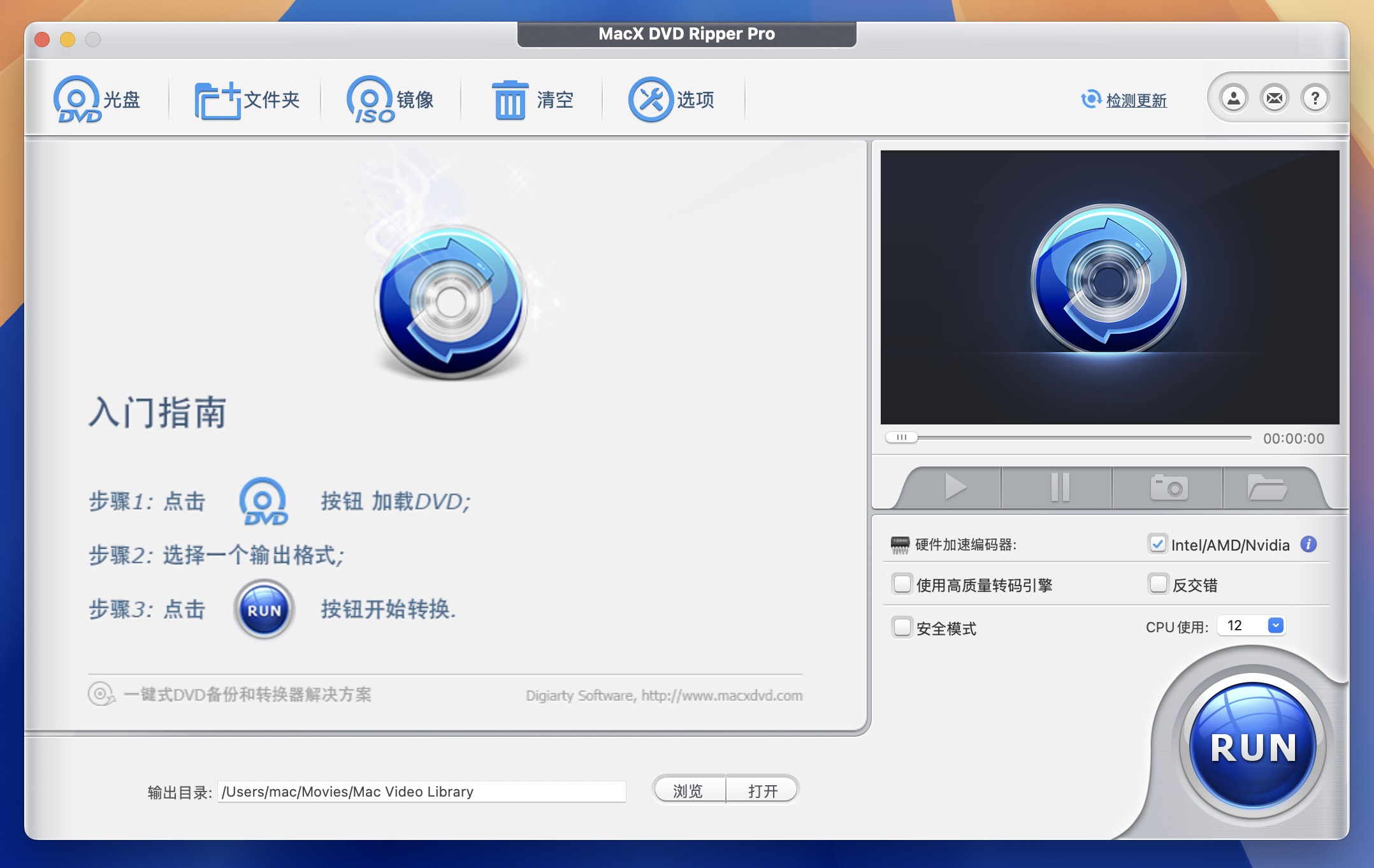Click the DVD icon in 步骤1 guide
The image size is (1374, 868).
click(x=263, y=502)
